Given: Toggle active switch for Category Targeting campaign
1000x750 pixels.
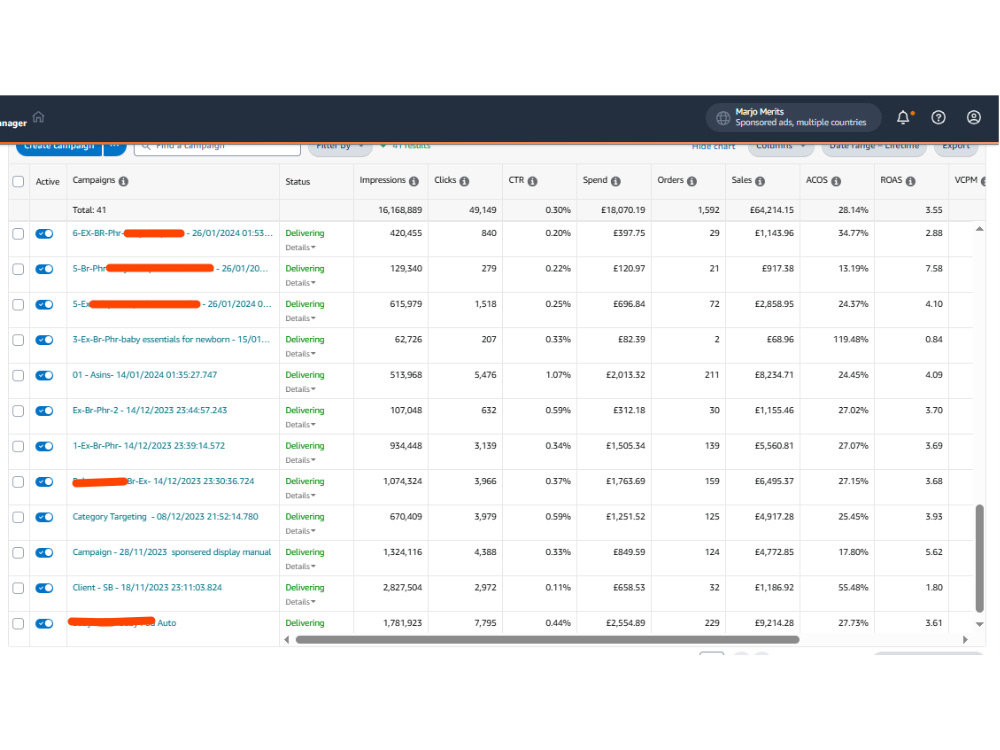Looking at the screenshot, I should [45, 517].
